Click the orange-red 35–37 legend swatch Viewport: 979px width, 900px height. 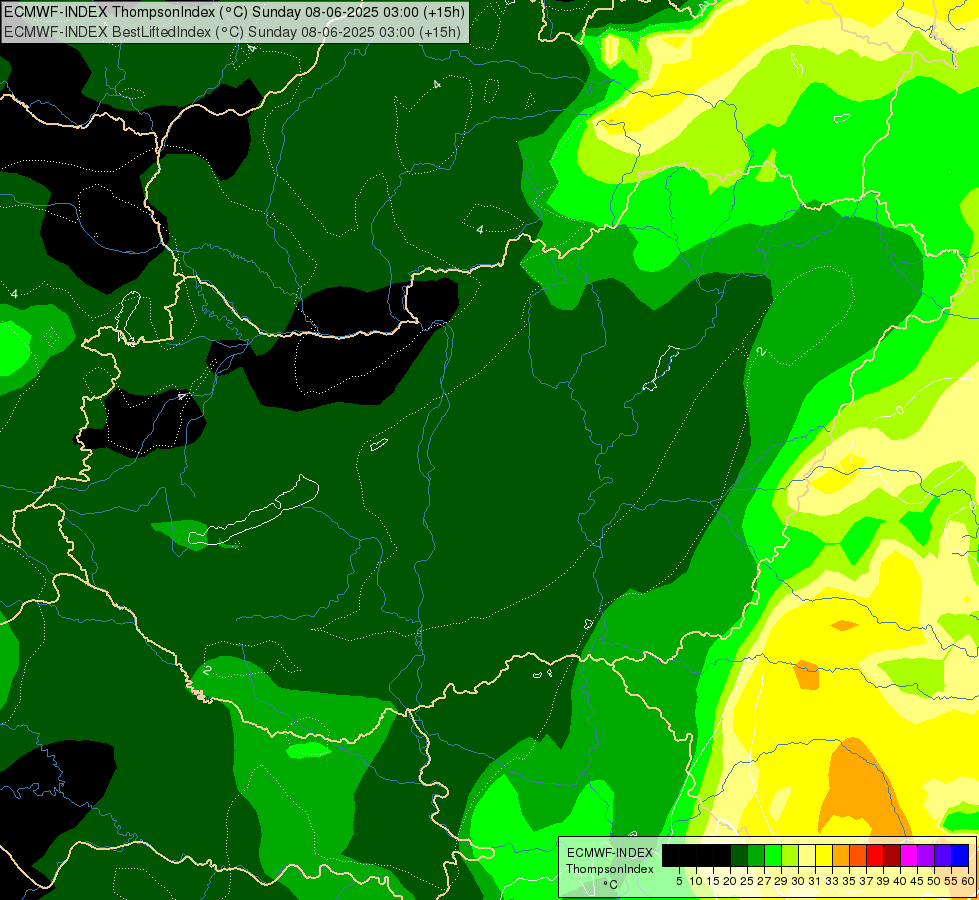pos(858,856)
